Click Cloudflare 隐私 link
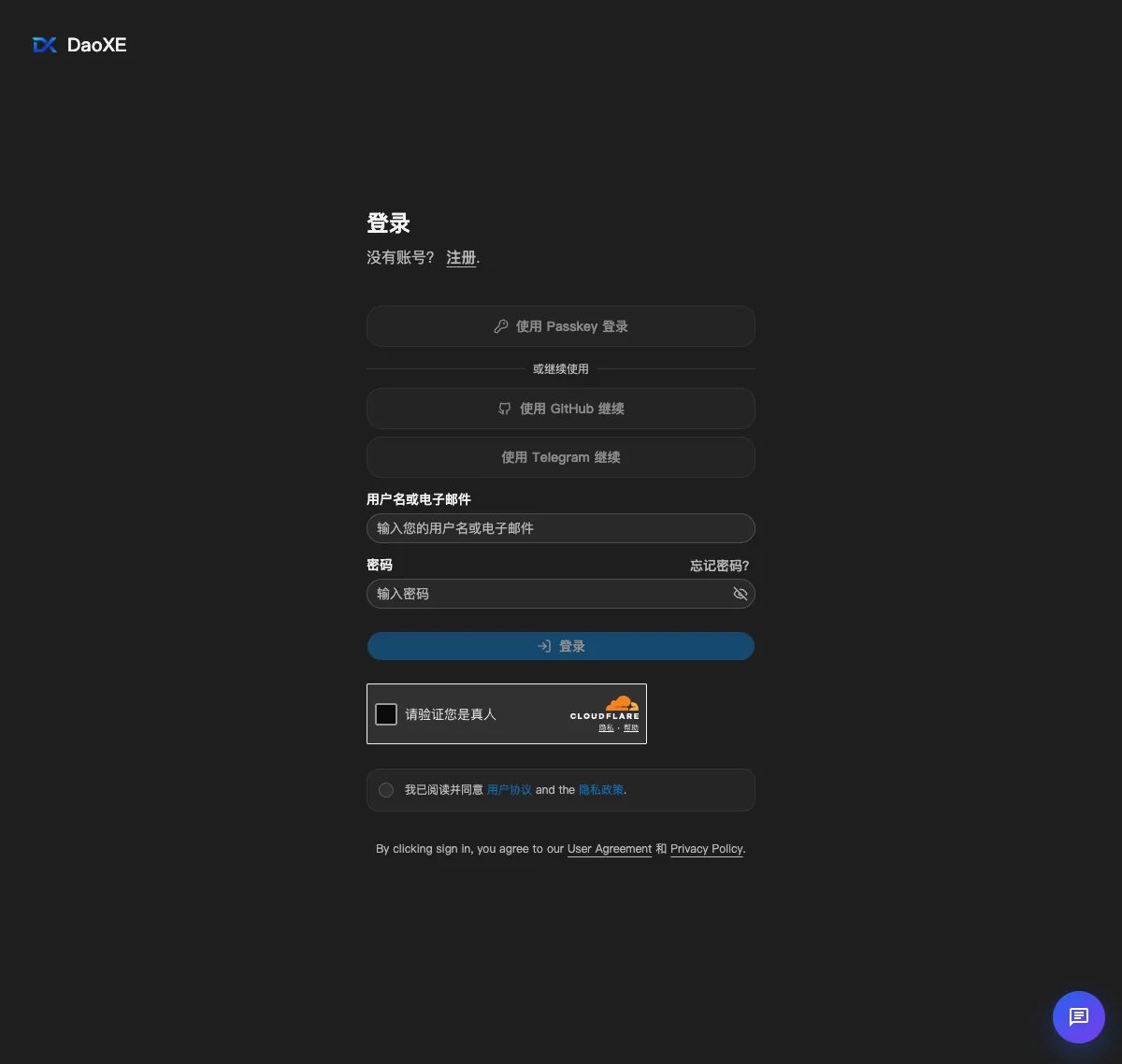The height and width of the screenshot is (1064, 1122). [607, 728]
